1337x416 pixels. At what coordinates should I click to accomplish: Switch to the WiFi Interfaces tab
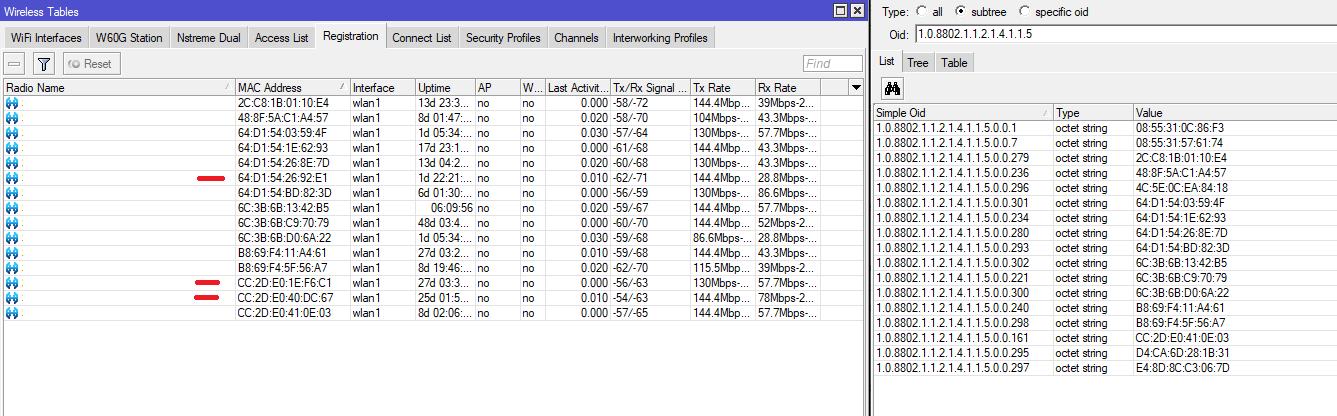click(x=46, y=38)
